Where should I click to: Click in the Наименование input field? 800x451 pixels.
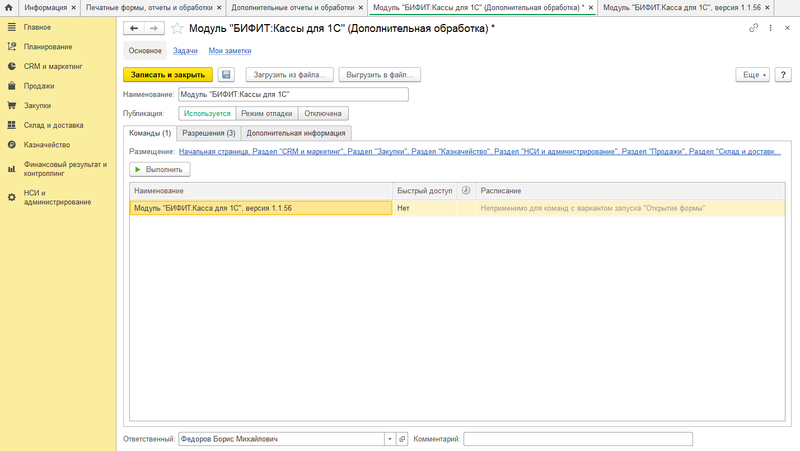(x=293, y=94)
